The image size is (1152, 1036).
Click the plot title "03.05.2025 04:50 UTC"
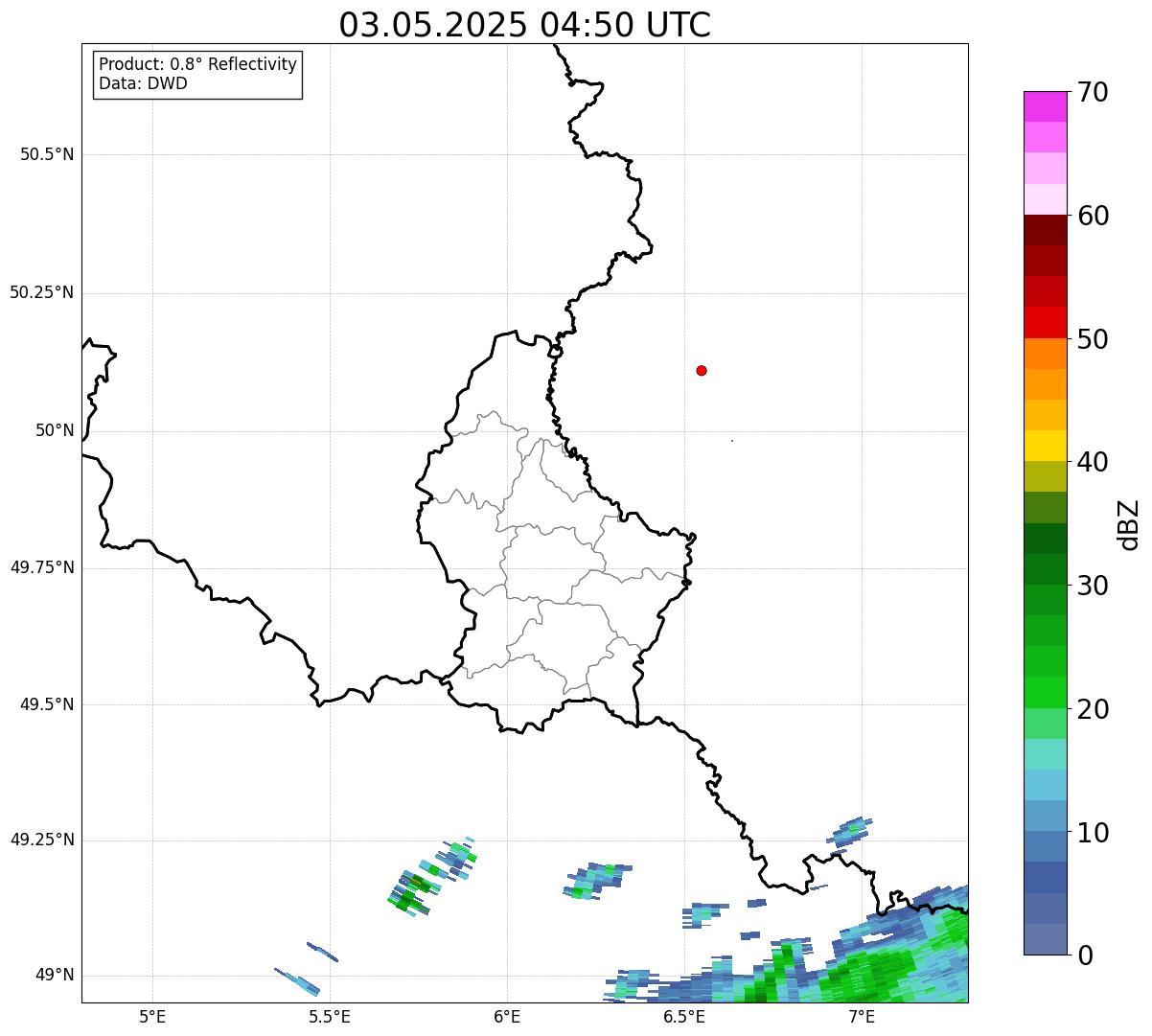tap(525, 25)
